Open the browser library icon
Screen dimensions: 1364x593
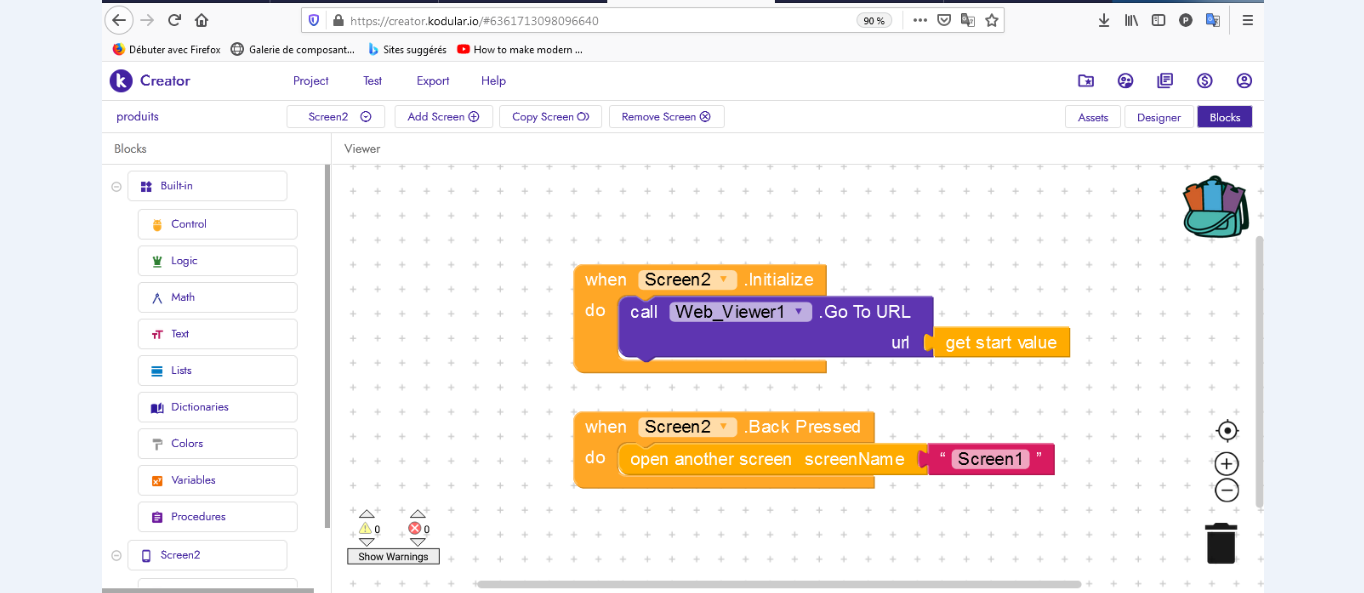click(x=1132, y=20)
